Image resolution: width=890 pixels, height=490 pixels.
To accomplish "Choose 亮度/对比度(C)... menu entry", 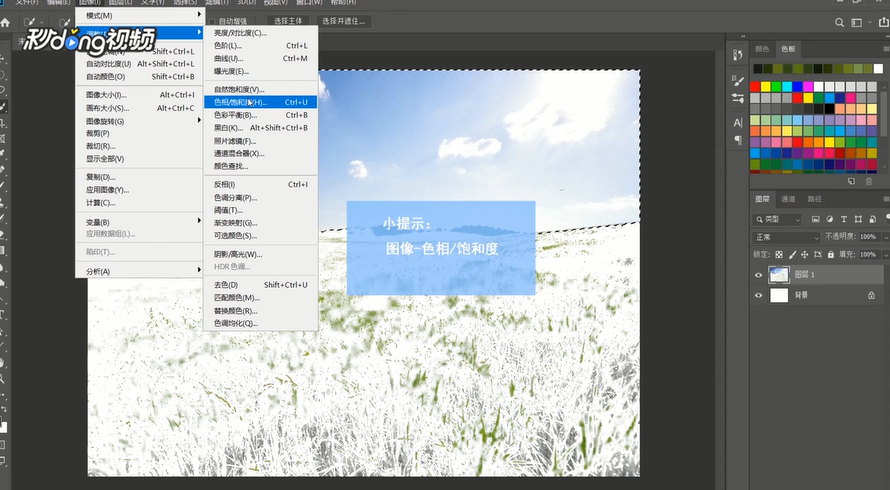I will click(x=261, y=33).
